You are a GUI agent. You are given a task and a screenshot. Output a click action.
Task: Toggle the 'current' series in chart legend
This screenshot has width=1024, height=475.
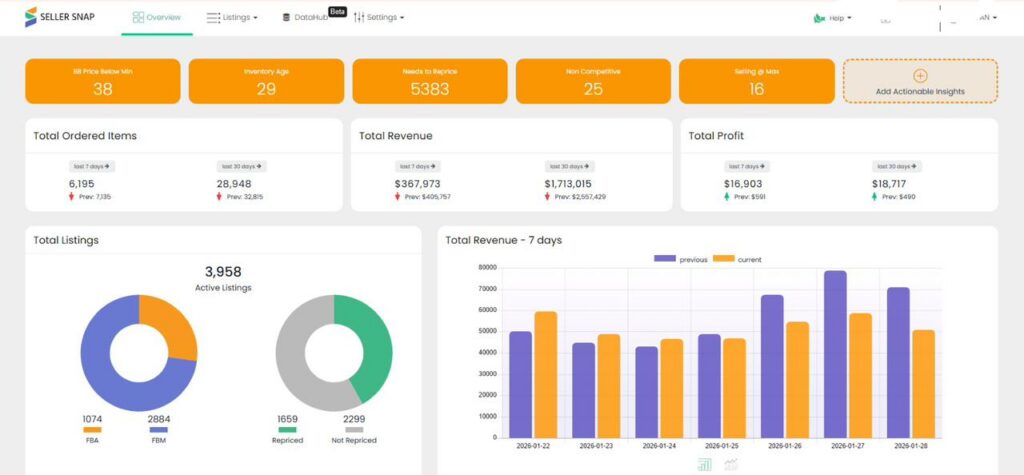[x=723, y=259]
